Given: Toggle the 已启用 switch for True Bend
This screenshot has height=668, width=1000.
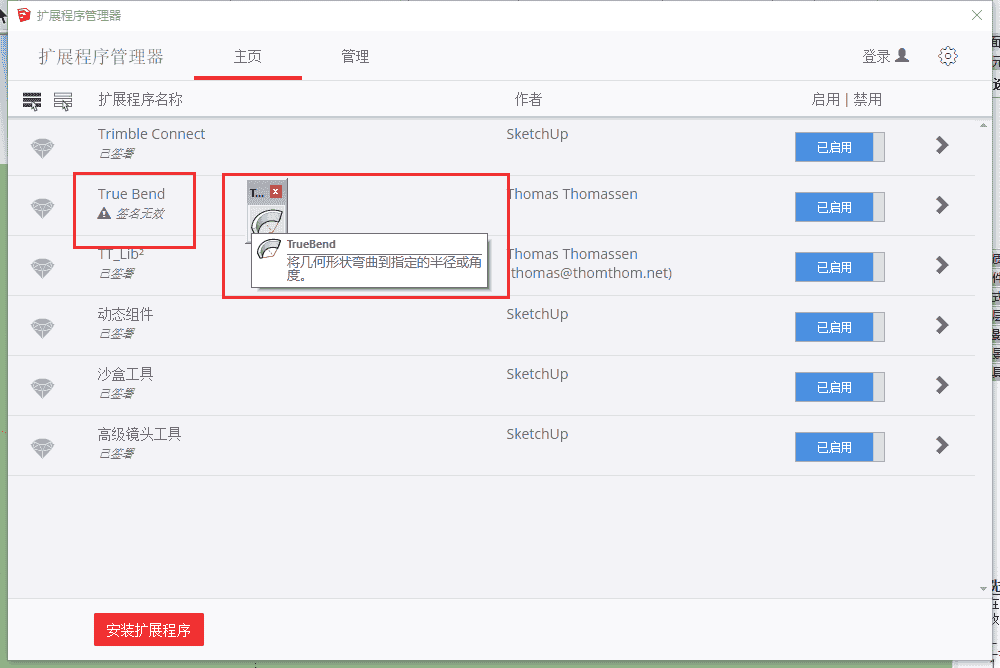Looking at the screenshot, I should pyautogui.click(x=839, y=207).
